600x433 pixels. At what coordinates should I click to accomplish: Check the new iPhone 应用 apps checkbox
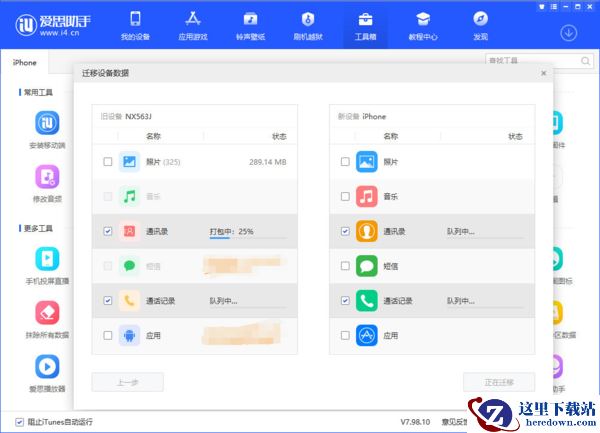click(345, 335)
